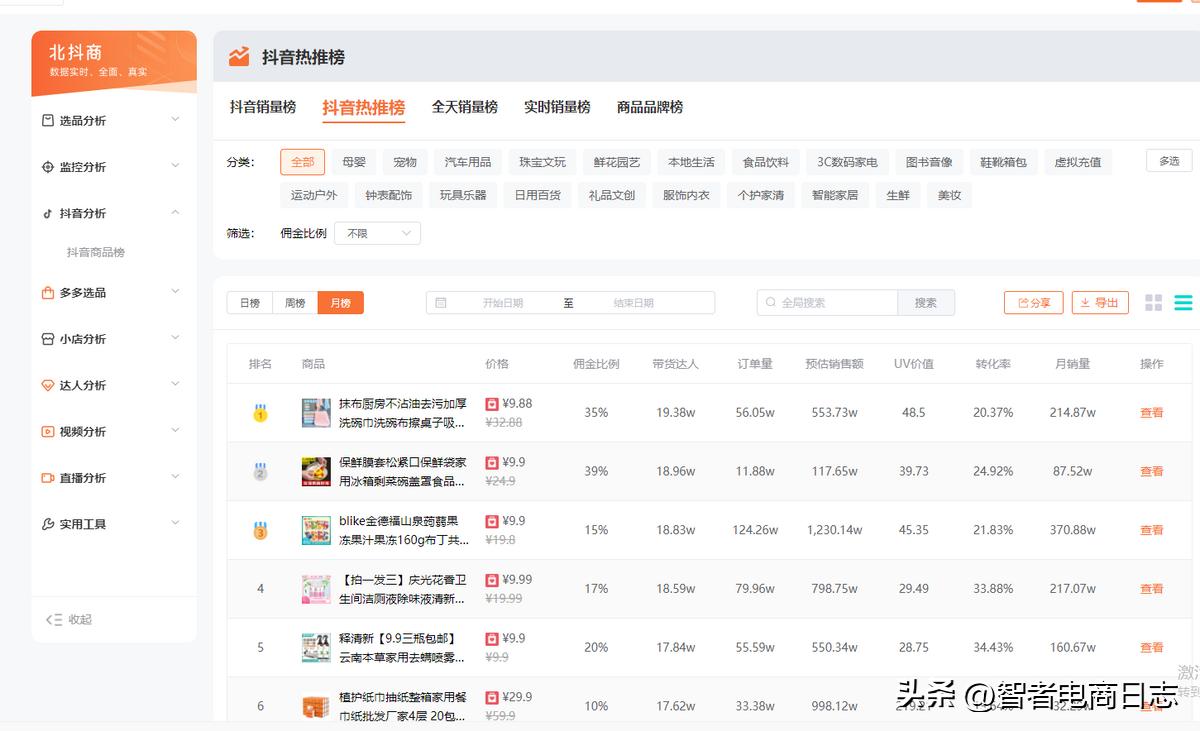Select the 月榜 monthly ranking toggle
Viewport: 1200px width, 731px height.
point(340,302)
